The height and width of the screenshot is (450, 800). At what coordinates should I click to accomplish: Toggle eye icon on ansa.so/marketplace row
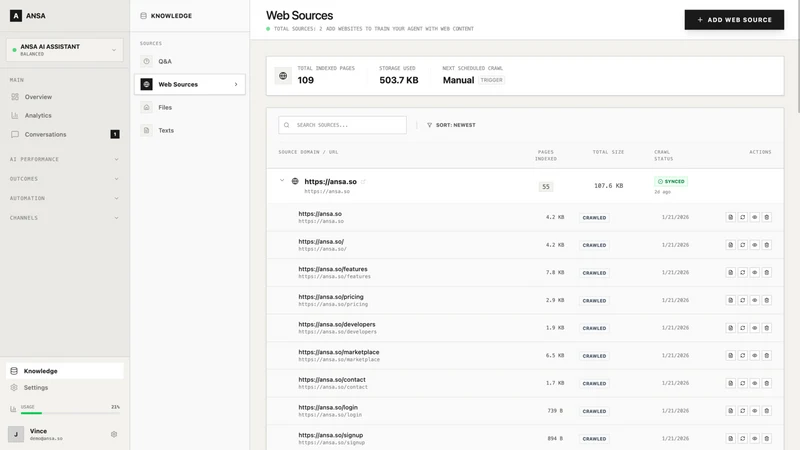coord(755,355)
